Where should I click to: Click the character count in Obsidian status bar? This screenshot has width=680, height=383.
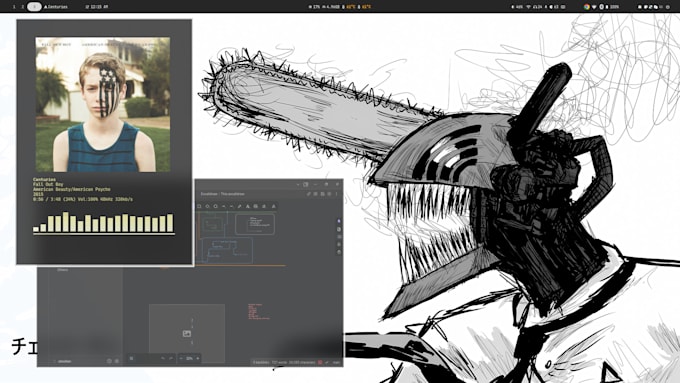click(301, 362)
